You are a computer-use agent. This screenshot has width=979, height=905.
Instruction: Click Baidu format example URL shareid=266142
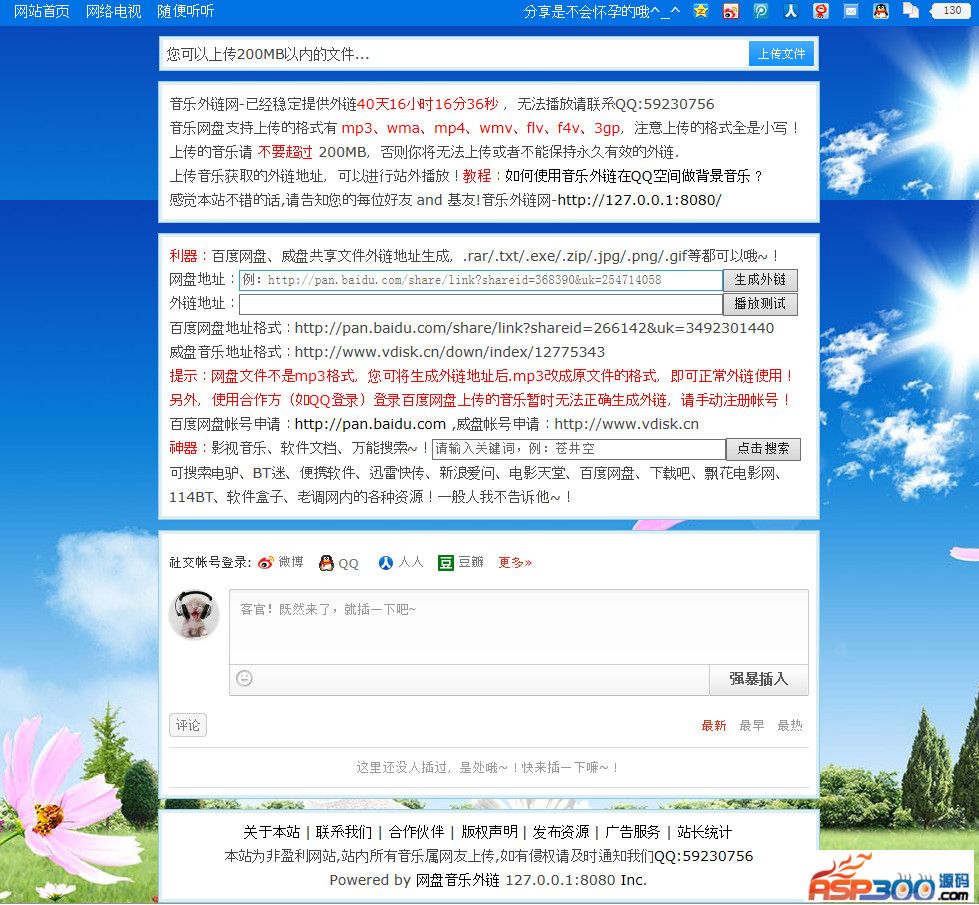[534, 329]
